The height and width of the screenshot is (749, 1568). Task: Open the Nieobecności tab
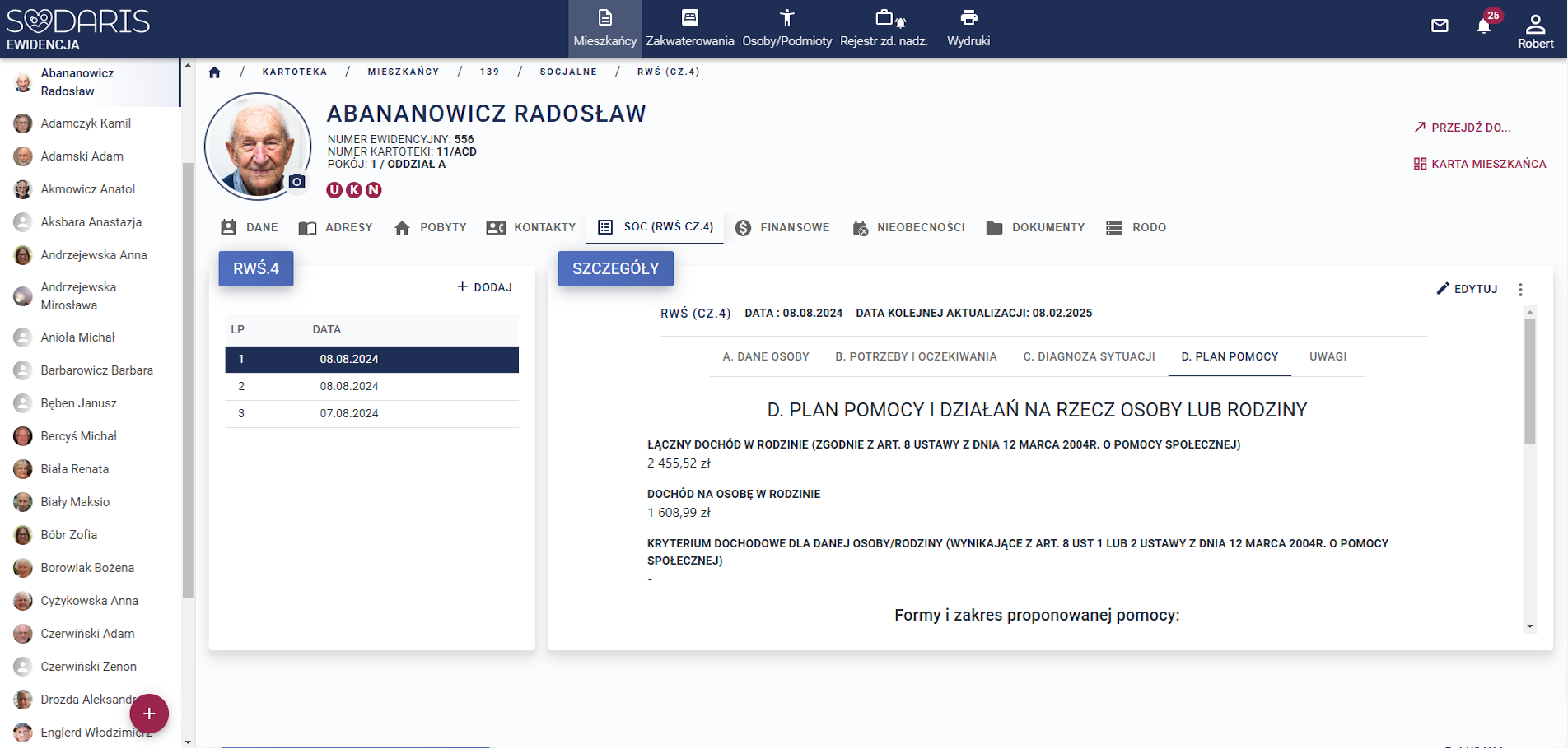909,228
